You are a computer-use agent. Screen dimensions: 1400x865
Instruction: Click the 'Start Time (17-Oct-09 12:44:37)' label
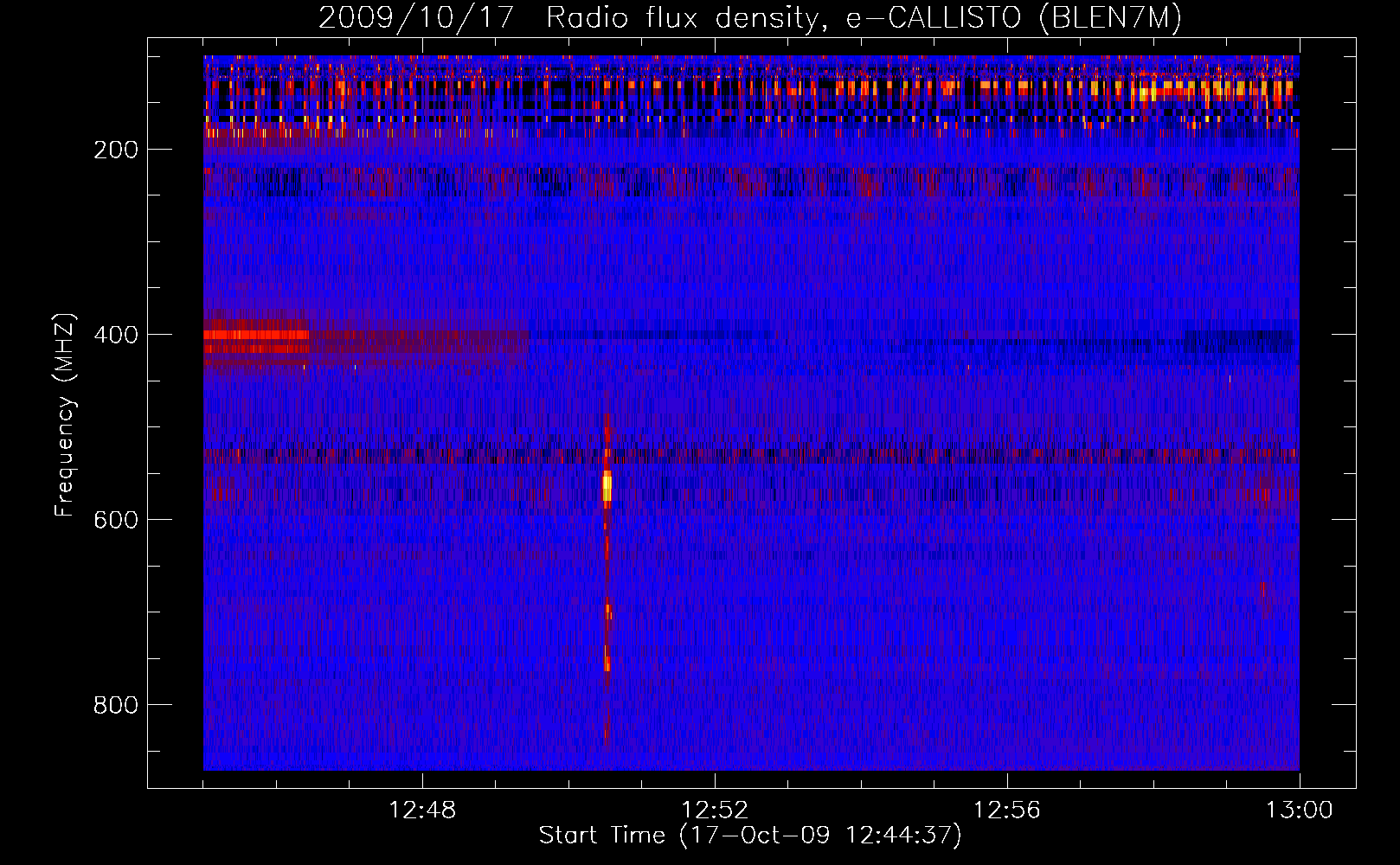coord(750,836)
